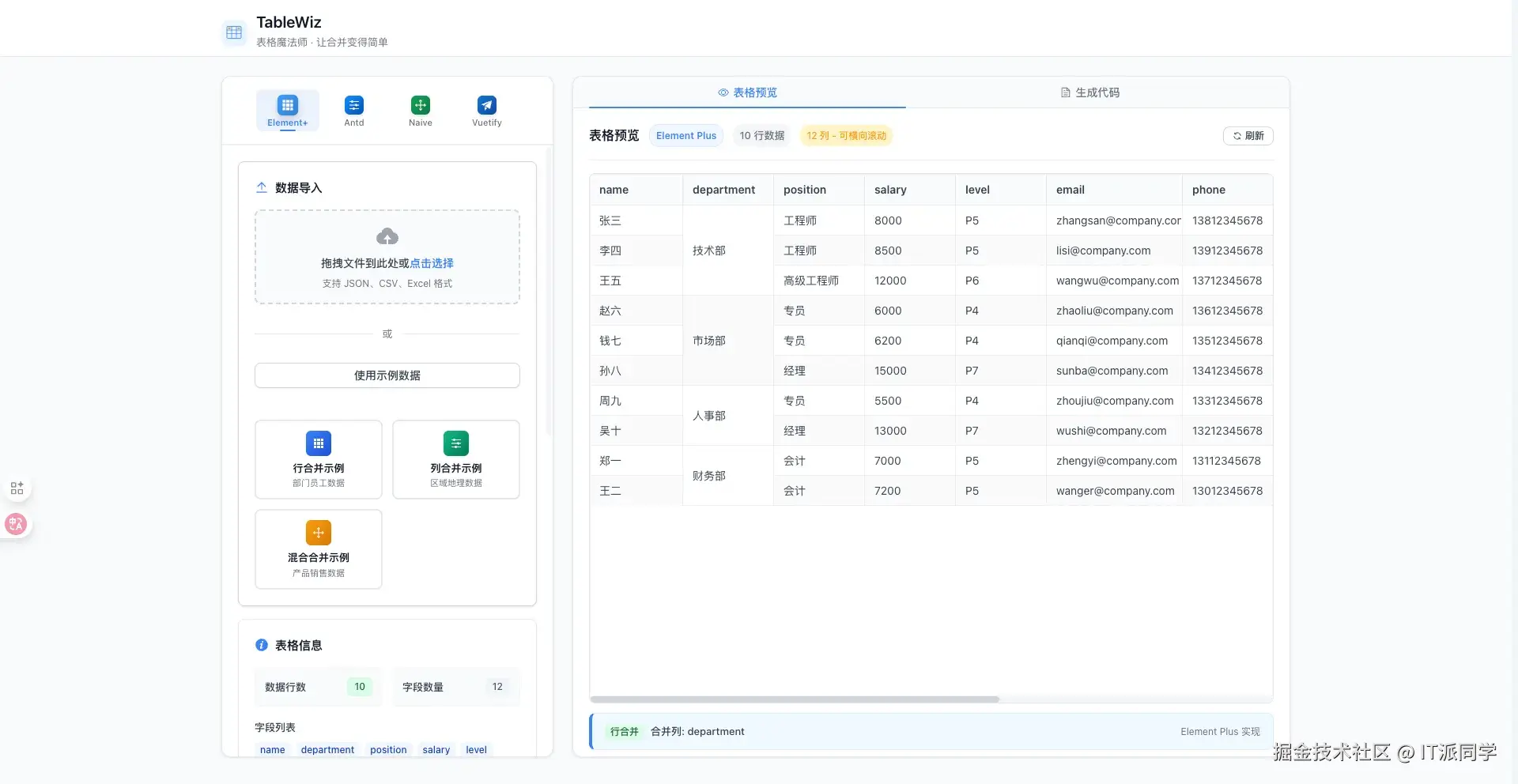
Task: Switch to the 生成代码 tab
Action: [1089, 92]
